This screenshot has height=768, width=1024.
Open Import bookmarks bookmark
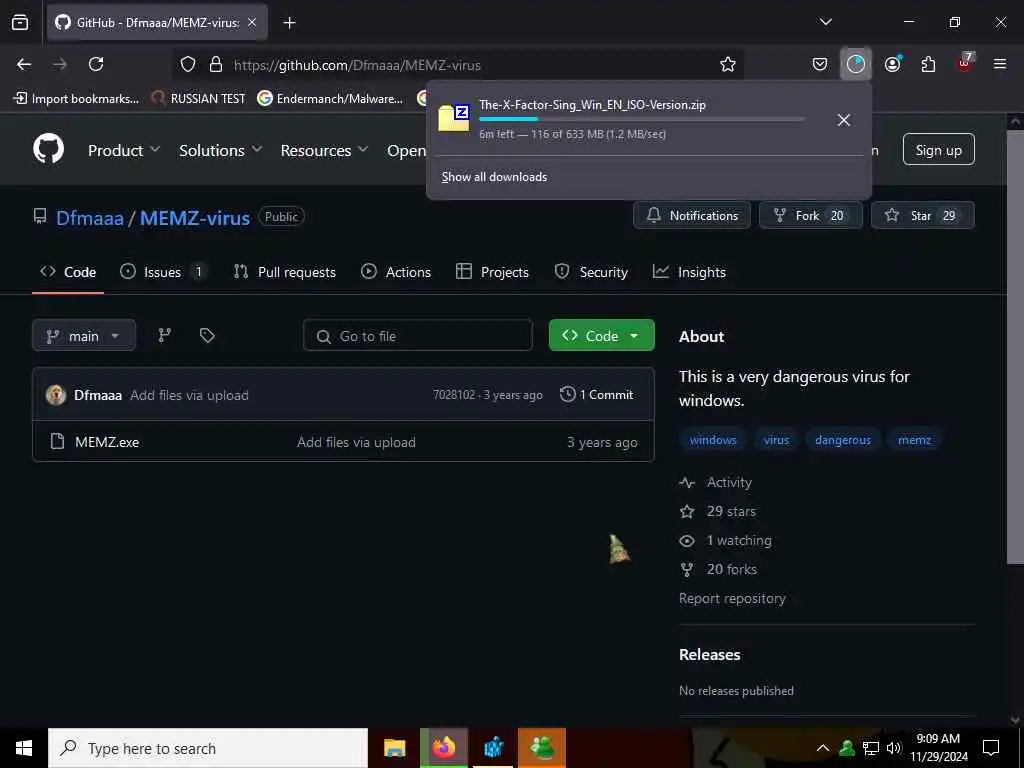76,99
